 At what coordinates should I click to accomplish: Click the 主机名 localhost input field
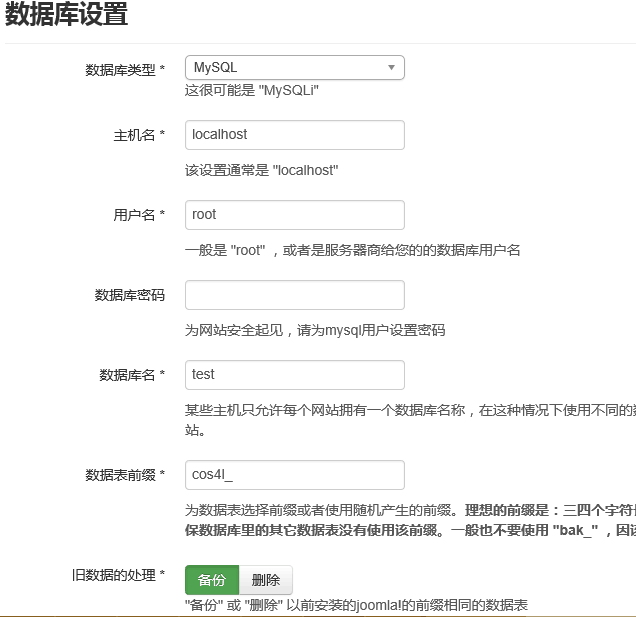click(294, 135)
